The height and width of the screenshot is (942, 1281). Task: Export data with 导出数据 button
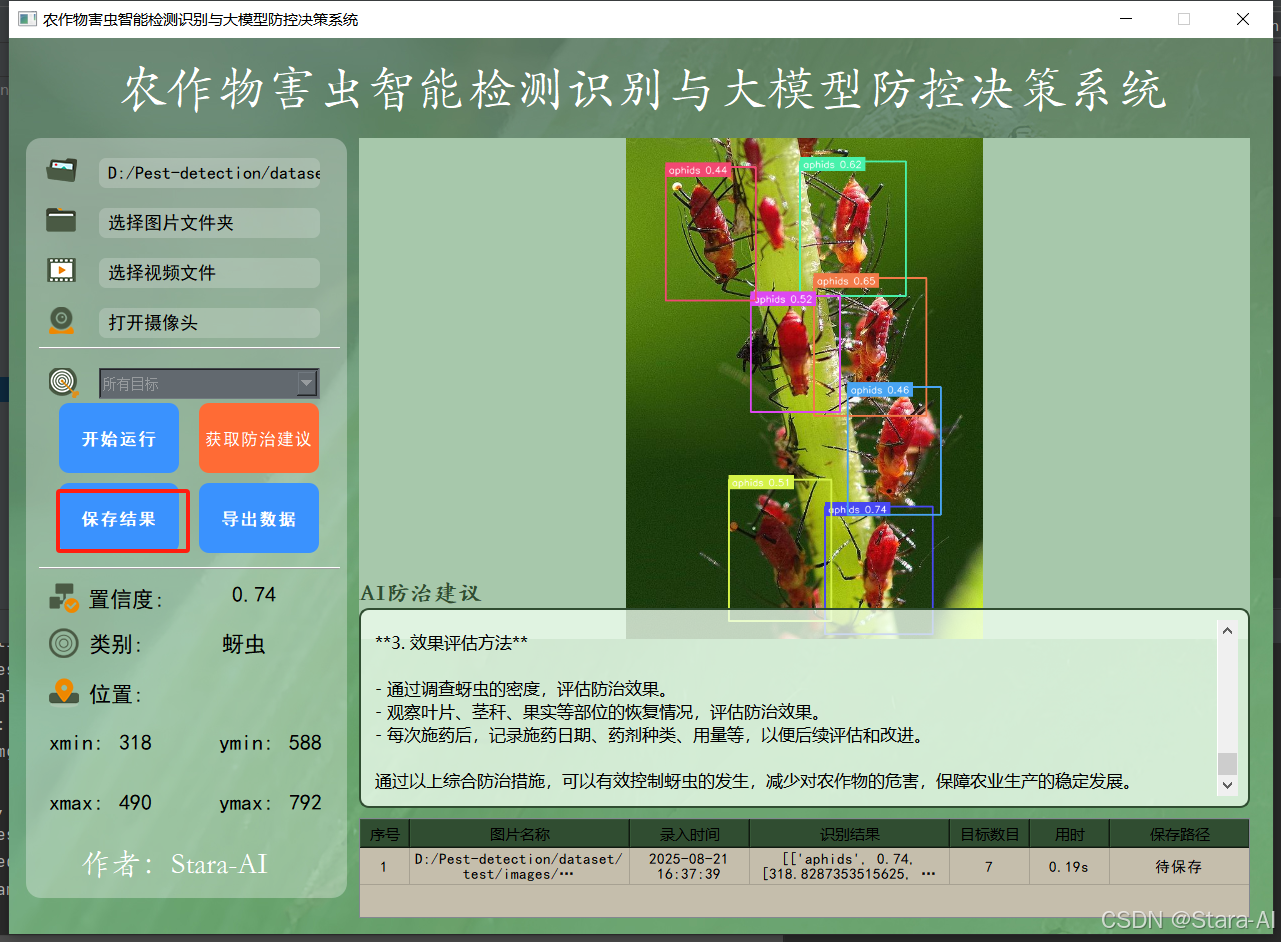pos(259,518)
